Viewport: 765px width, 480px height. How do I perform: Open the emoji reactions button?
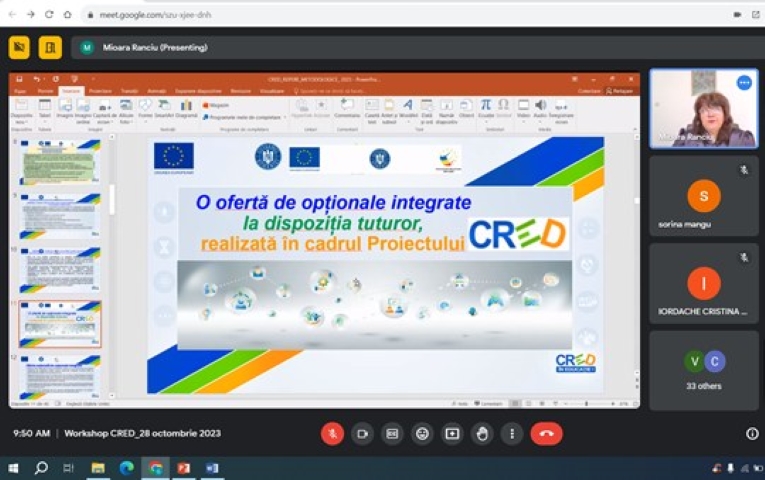coord(422,433)
